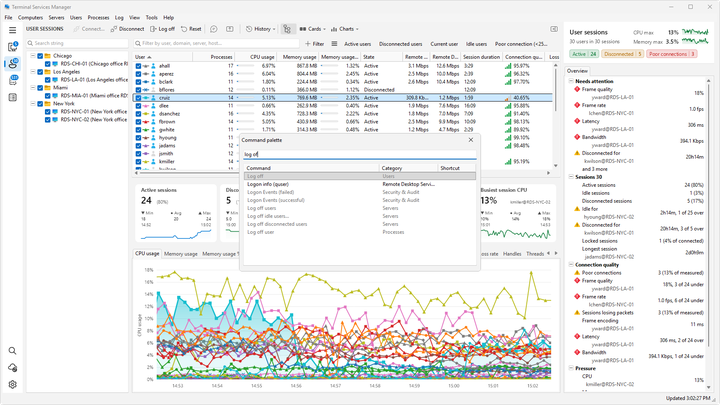Click the Poor connections 3 badge
Screen dimensions: 720x405
pos(672,54)
